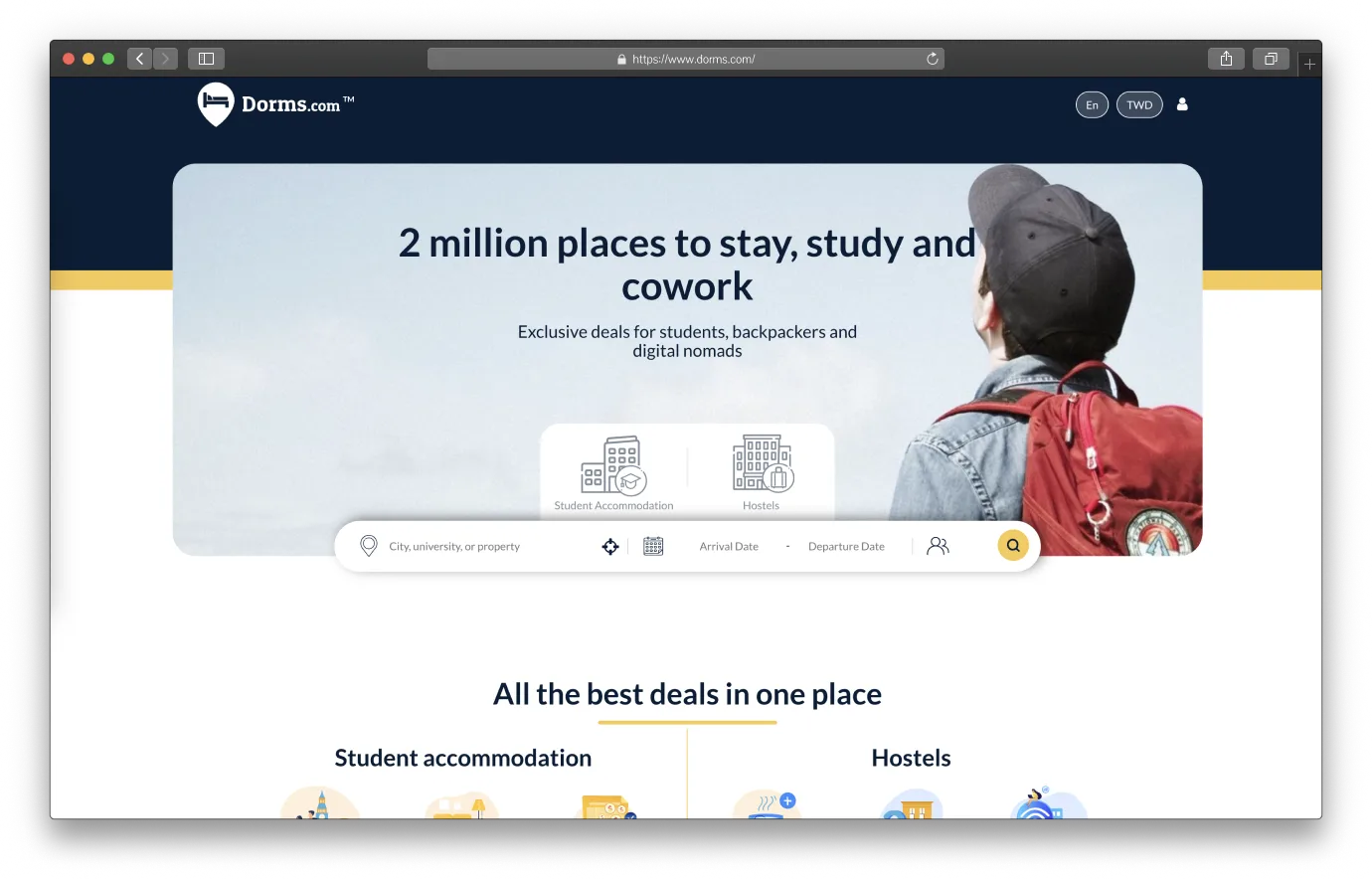The width and height of the screenshot is (1372, 879).
Task: Select the Hostels tab
Action: (x=762, y=473)
